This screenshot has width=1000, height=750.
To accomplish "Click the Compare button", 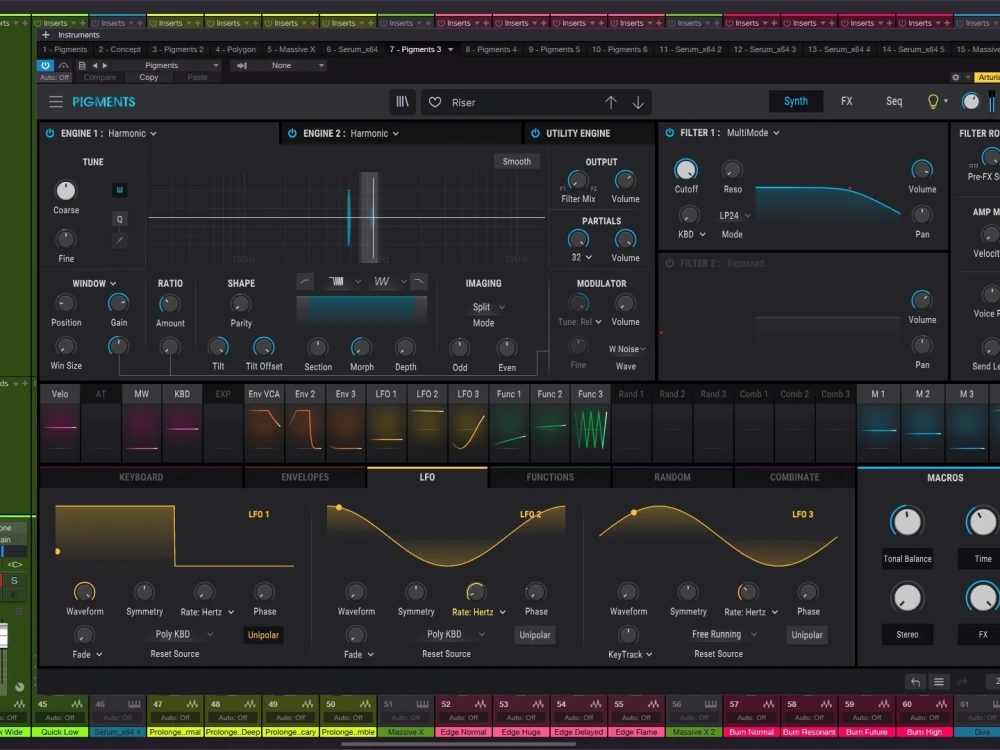I will (99, 77).
